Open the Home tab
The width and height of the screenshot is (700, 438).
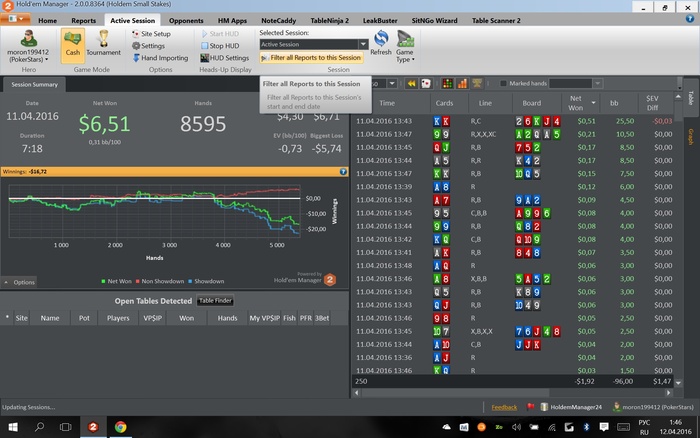(x=47, y=21)
